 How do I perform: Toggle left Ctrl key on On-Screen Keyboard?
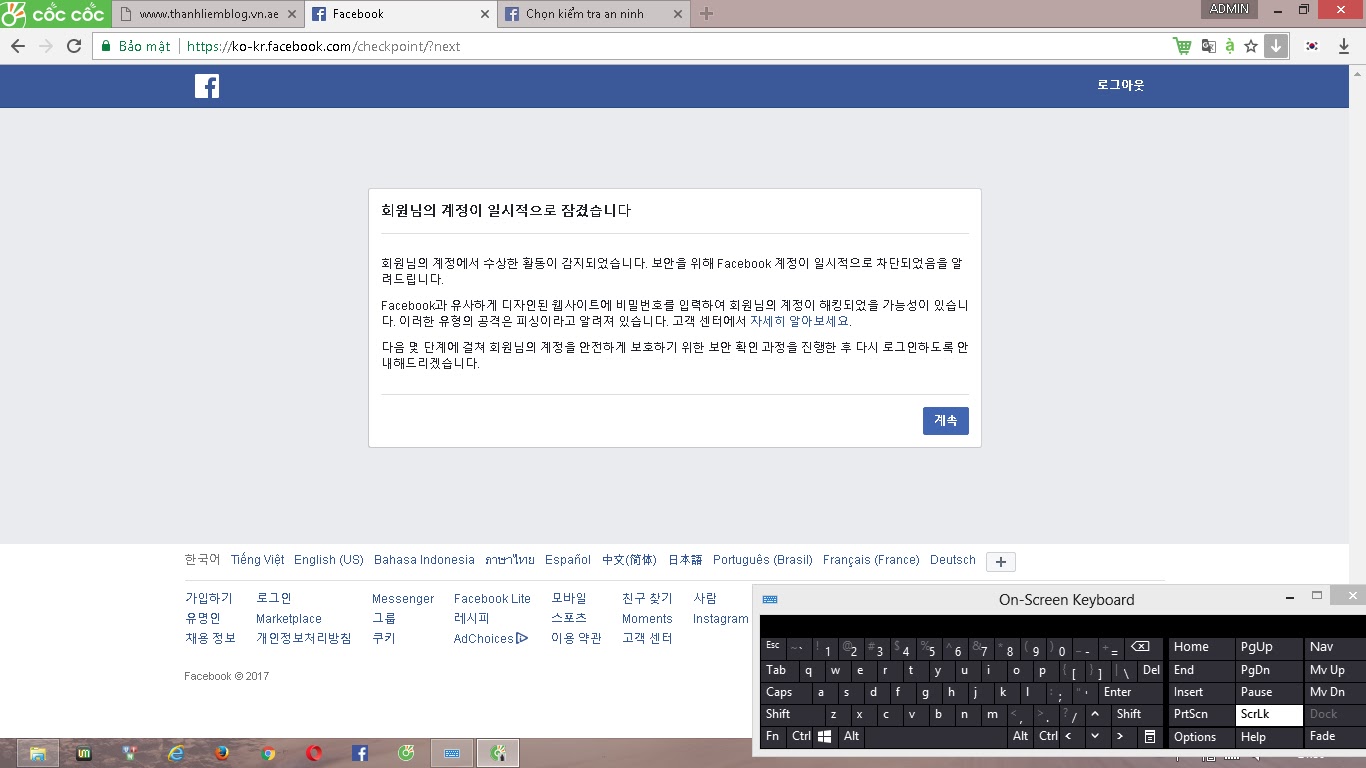click(x=801, y=737)
